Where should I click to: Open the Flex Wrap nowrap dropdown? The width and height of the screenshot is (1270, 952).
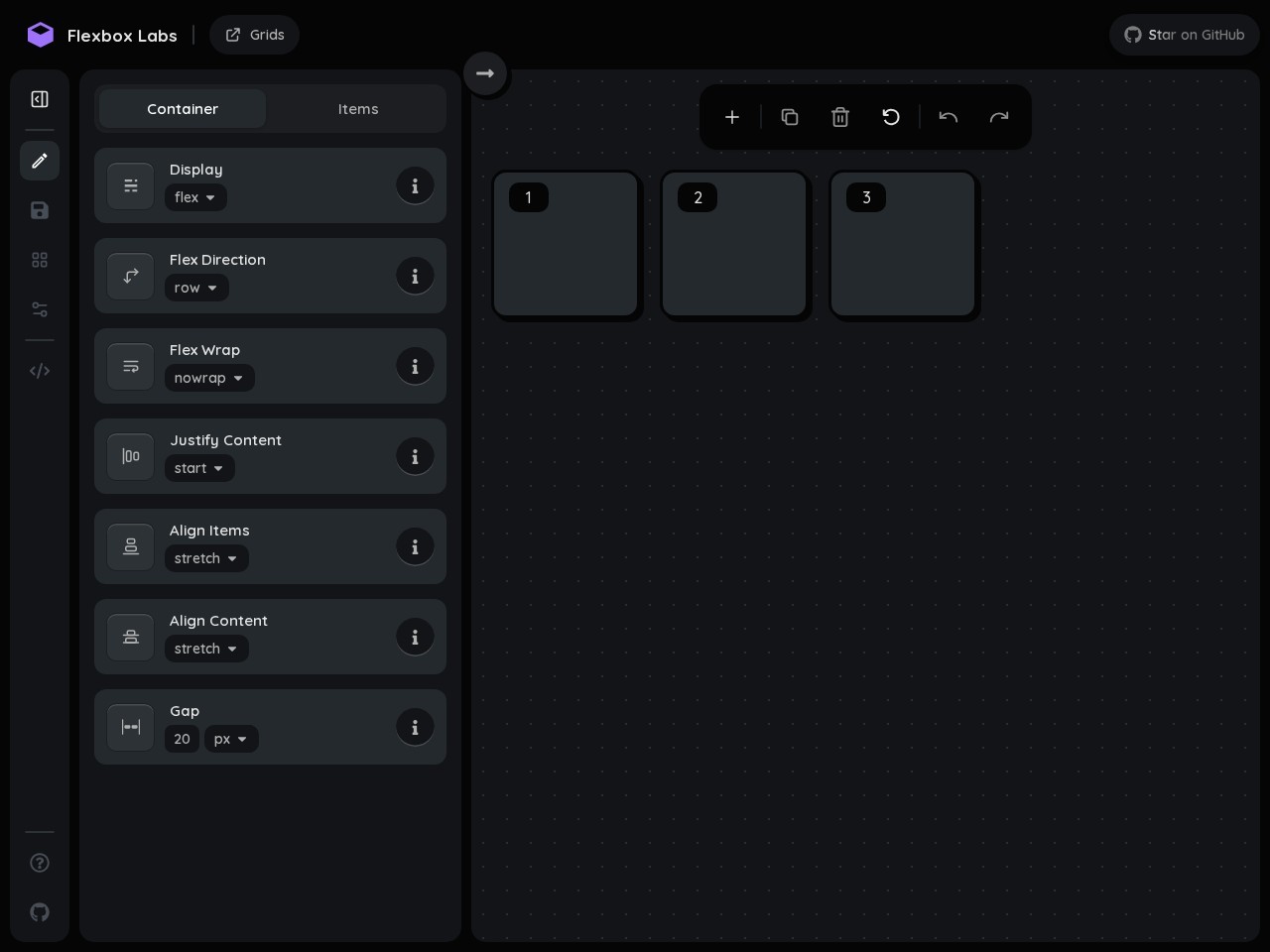(209, 378)
